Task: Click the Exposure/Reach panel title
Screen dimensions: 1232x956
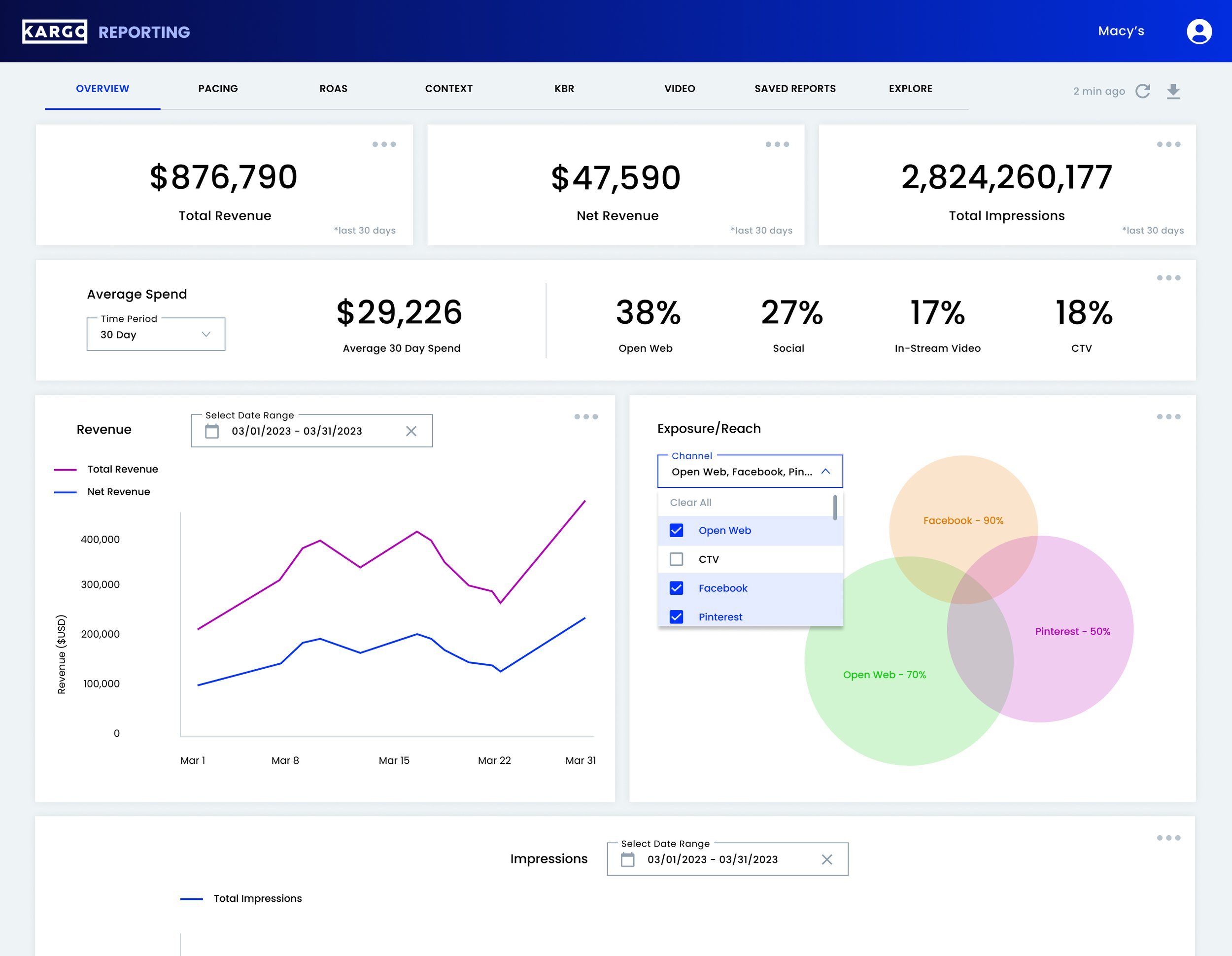Action: click(x=709, y=429)
